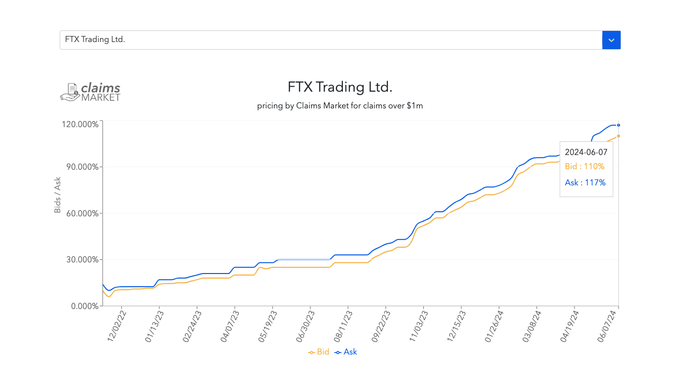Image resolution: width=700 pixels, height=388 pixels.
Task: Click the FTX Trading Ltd. chart title
Action: [x=340, y=87]
